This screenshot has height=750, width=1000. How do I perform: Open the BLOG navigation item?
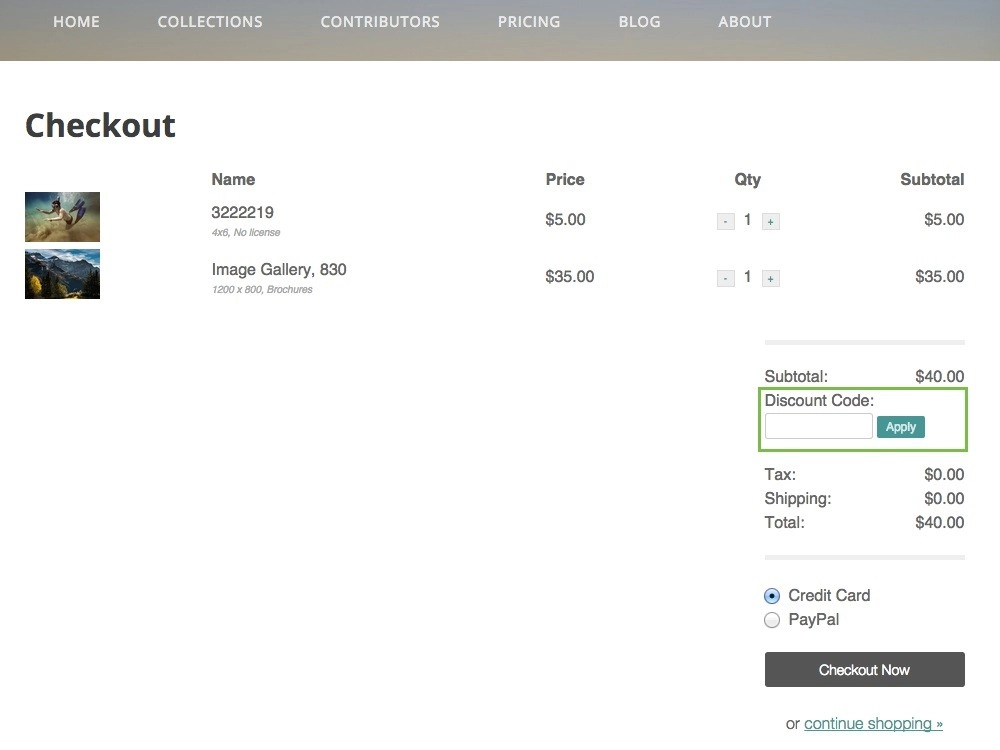point(639,21)
